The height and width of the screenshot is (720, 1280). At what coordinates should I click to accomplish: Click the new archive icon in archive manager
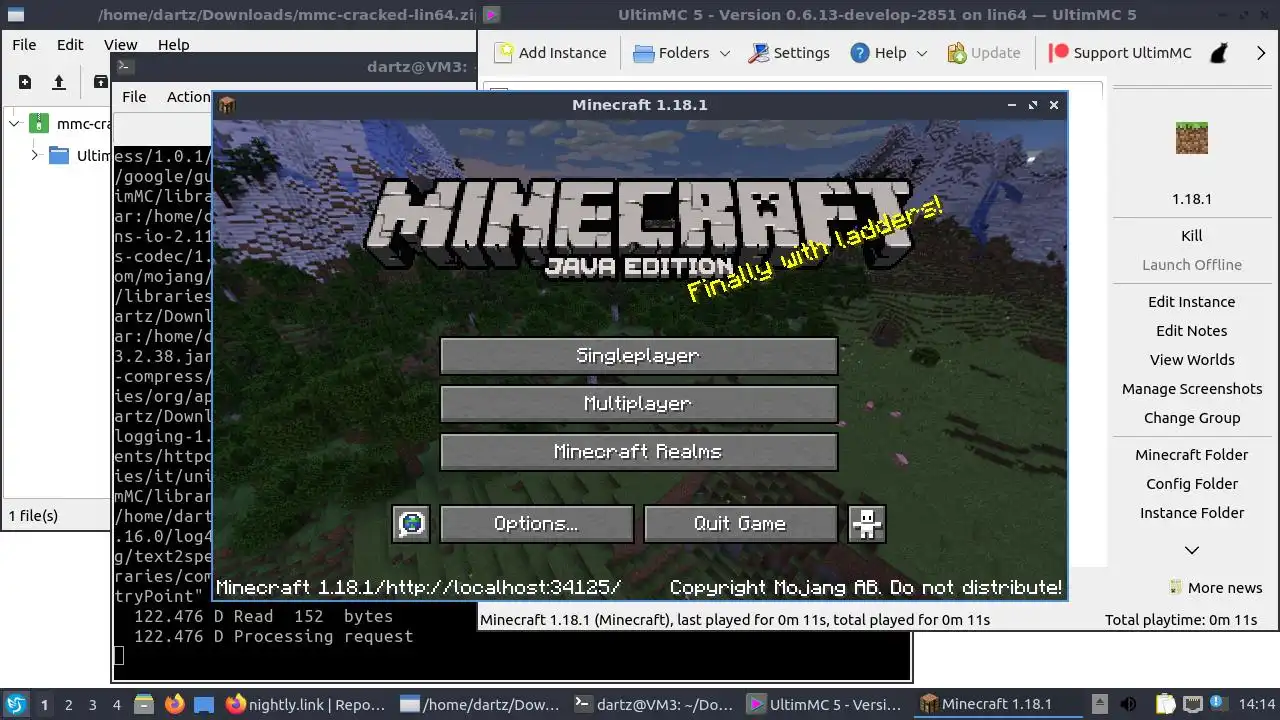click(25, 82)
